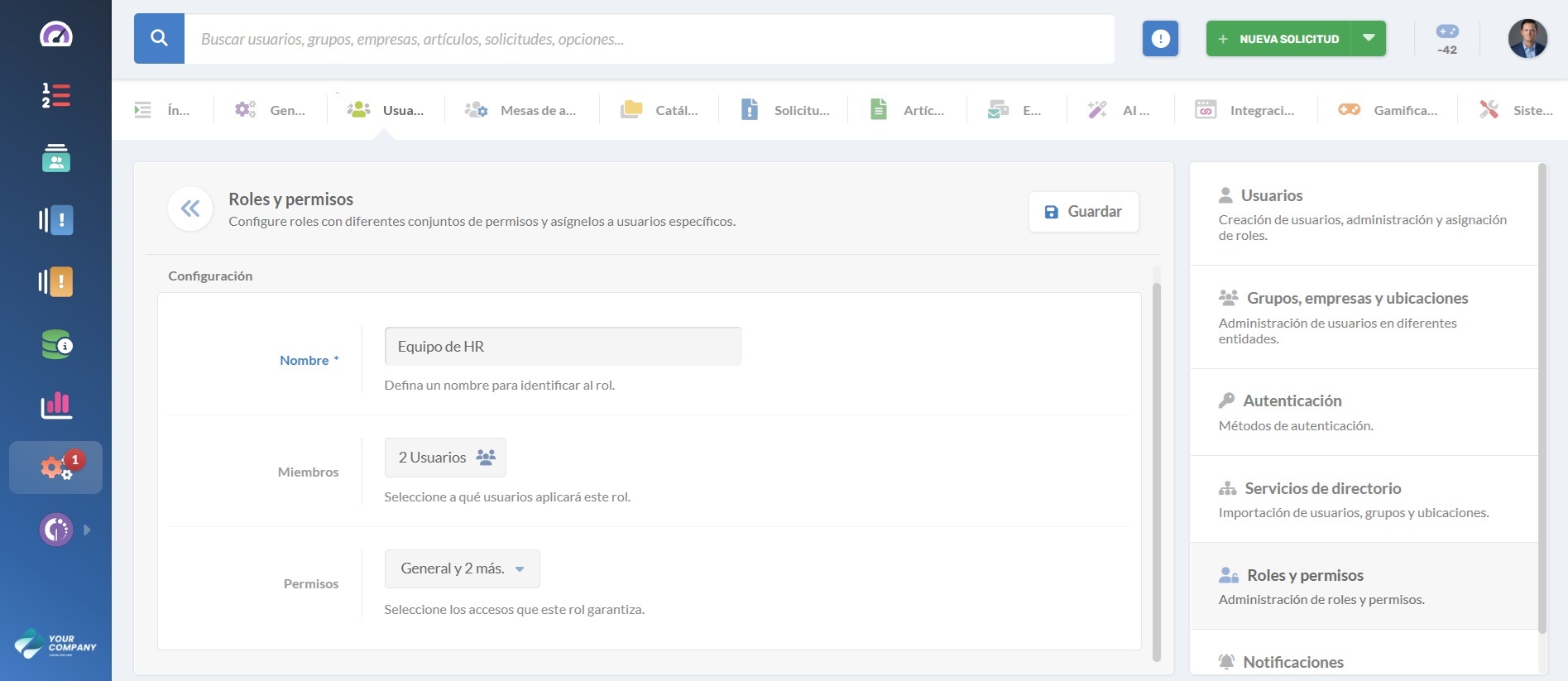Click the 'Configuración' section heading
The image size is (1568, 681).
pyautogui.click(x=210, y=276)
